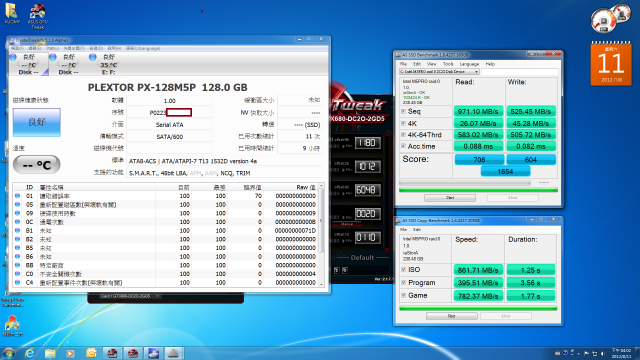This screenshot has height=360, width=640.
Task: Click the status dot for attribute 09
Action: [x=17, y=213]
